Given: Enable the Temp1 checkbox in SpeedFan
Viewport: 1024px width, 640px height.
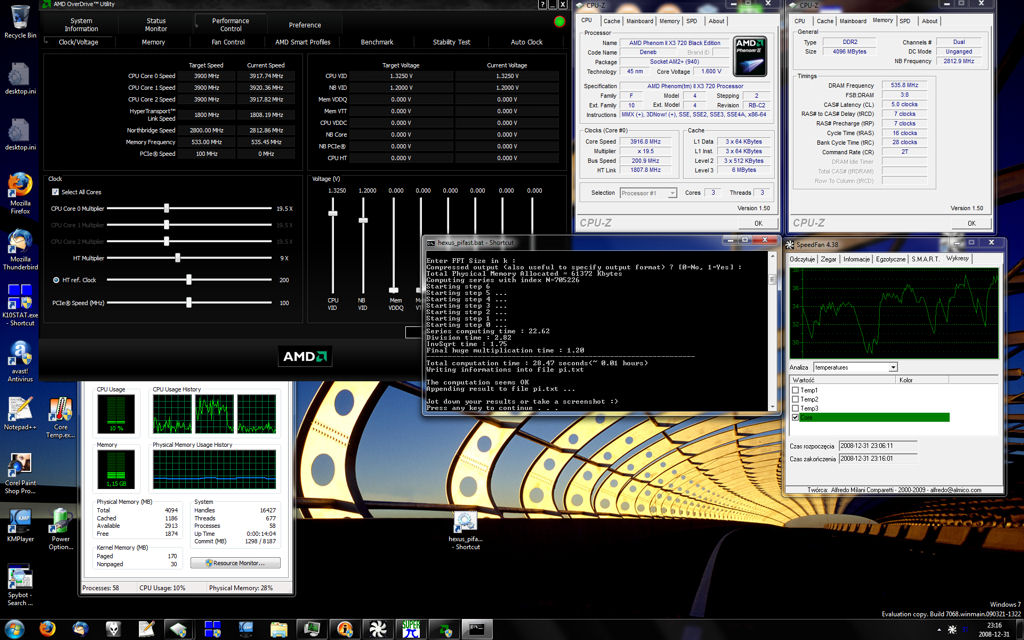Looking at the screenshot, I should [795, 390].
